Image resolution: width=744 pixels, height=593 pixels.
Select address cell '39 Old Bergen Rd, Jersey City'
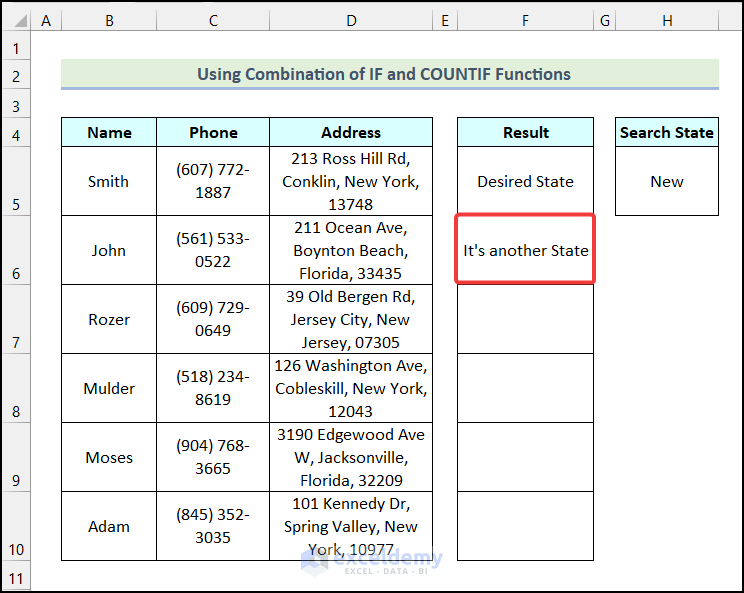(351, 319)
